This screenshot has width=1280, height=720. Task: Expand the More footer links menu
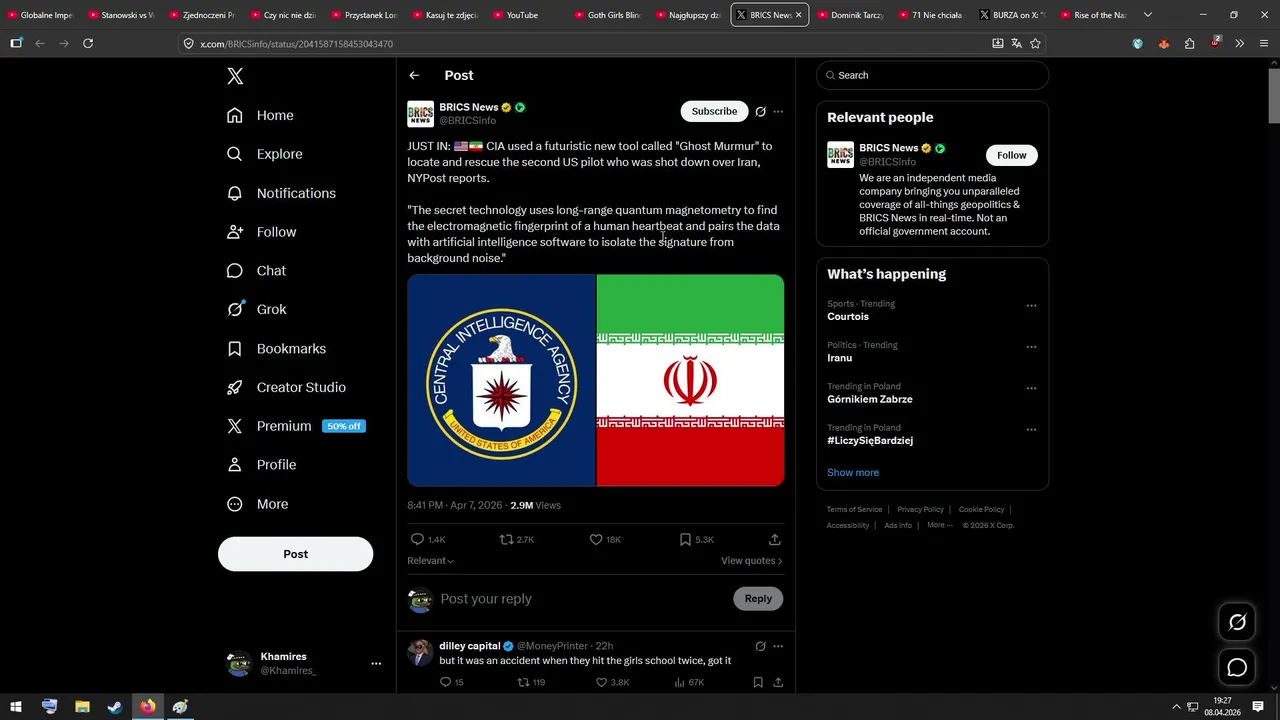coord(939,525)
